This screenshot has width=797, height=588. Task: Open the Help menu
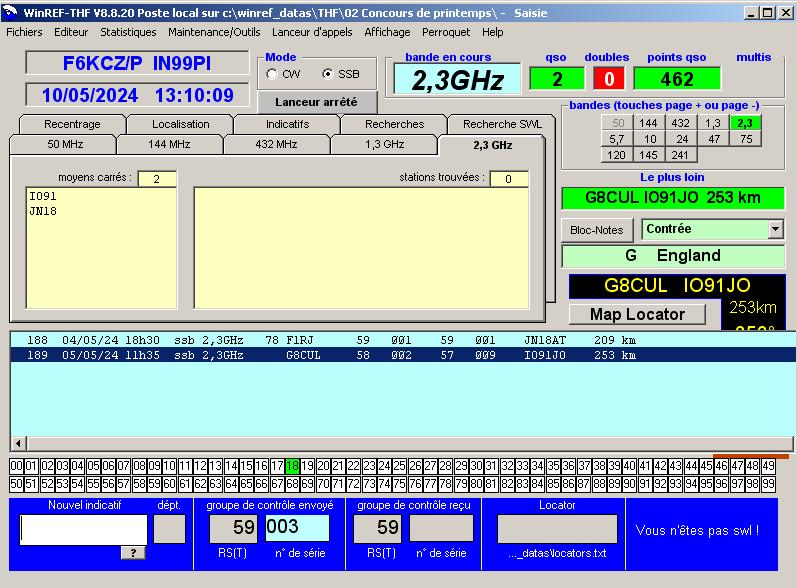click(493, 32)
